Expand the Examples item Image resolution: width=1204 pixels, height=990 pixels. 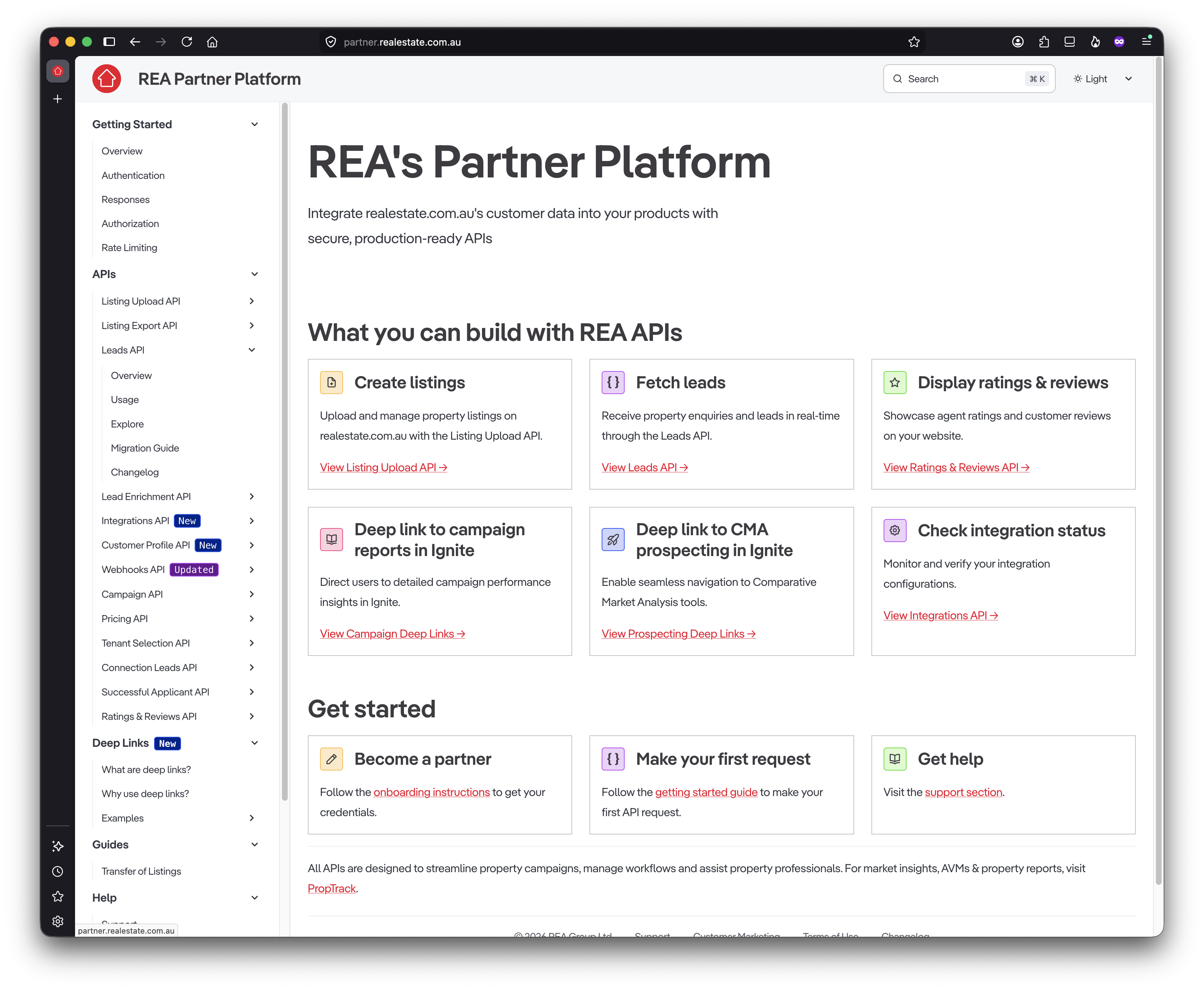[252, 818]
